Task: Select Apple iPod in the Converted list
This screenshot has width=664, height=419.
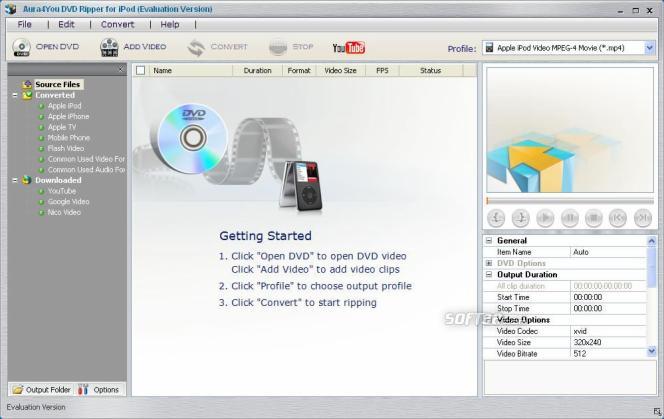Action: point(64,106)
